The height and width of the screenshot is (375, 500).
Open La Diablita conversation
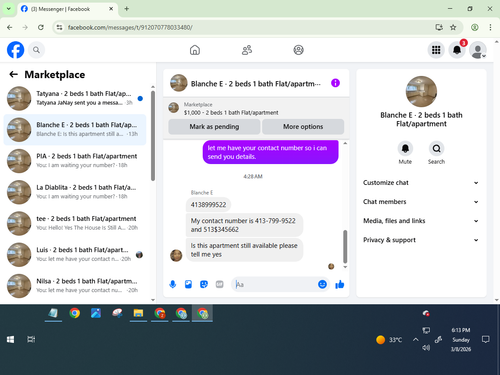pyautogui.click(x=75, y=192)
